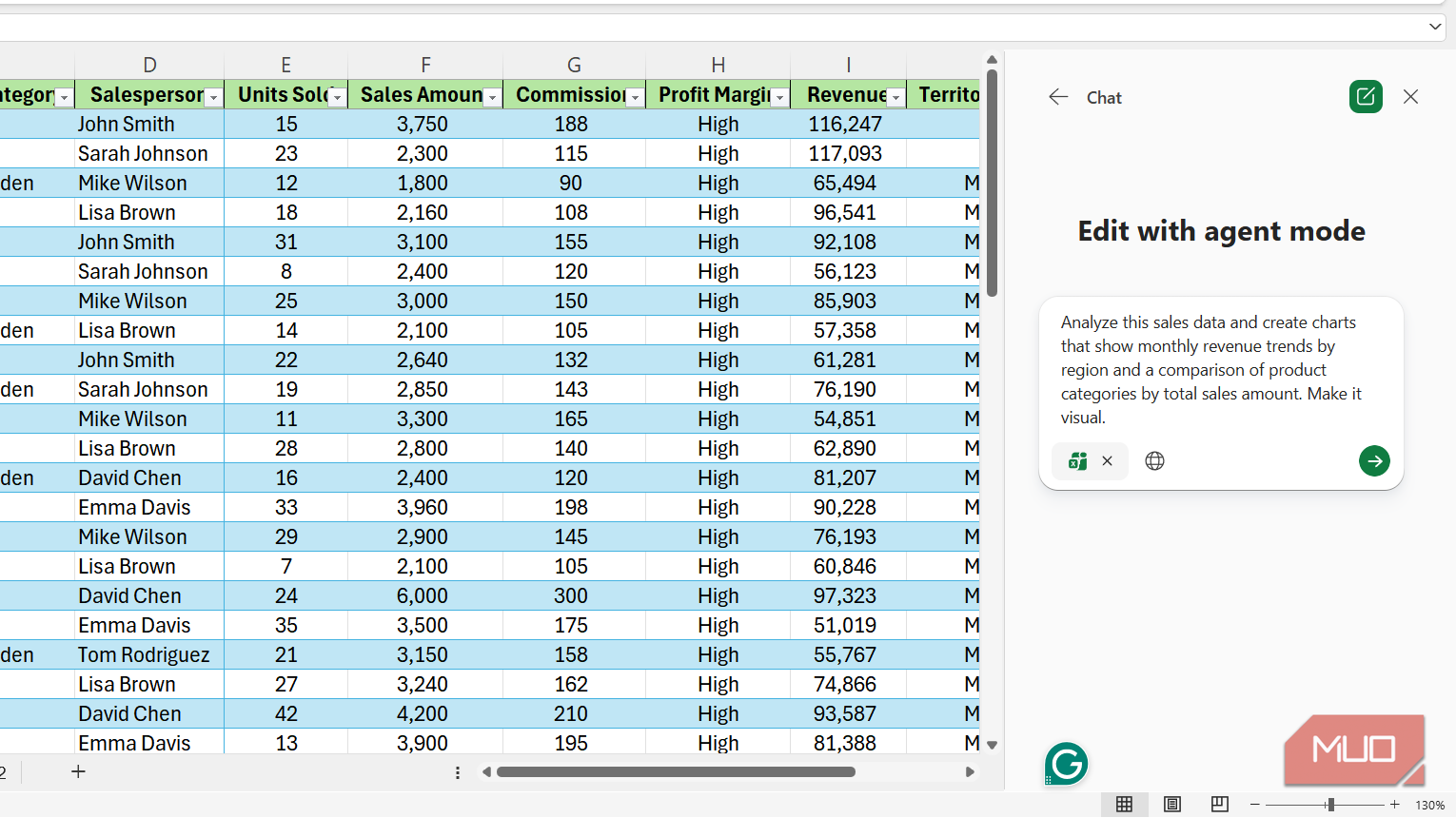The image size is (1456, 818).
Task: Select column D header
Action: coord(149,65)
